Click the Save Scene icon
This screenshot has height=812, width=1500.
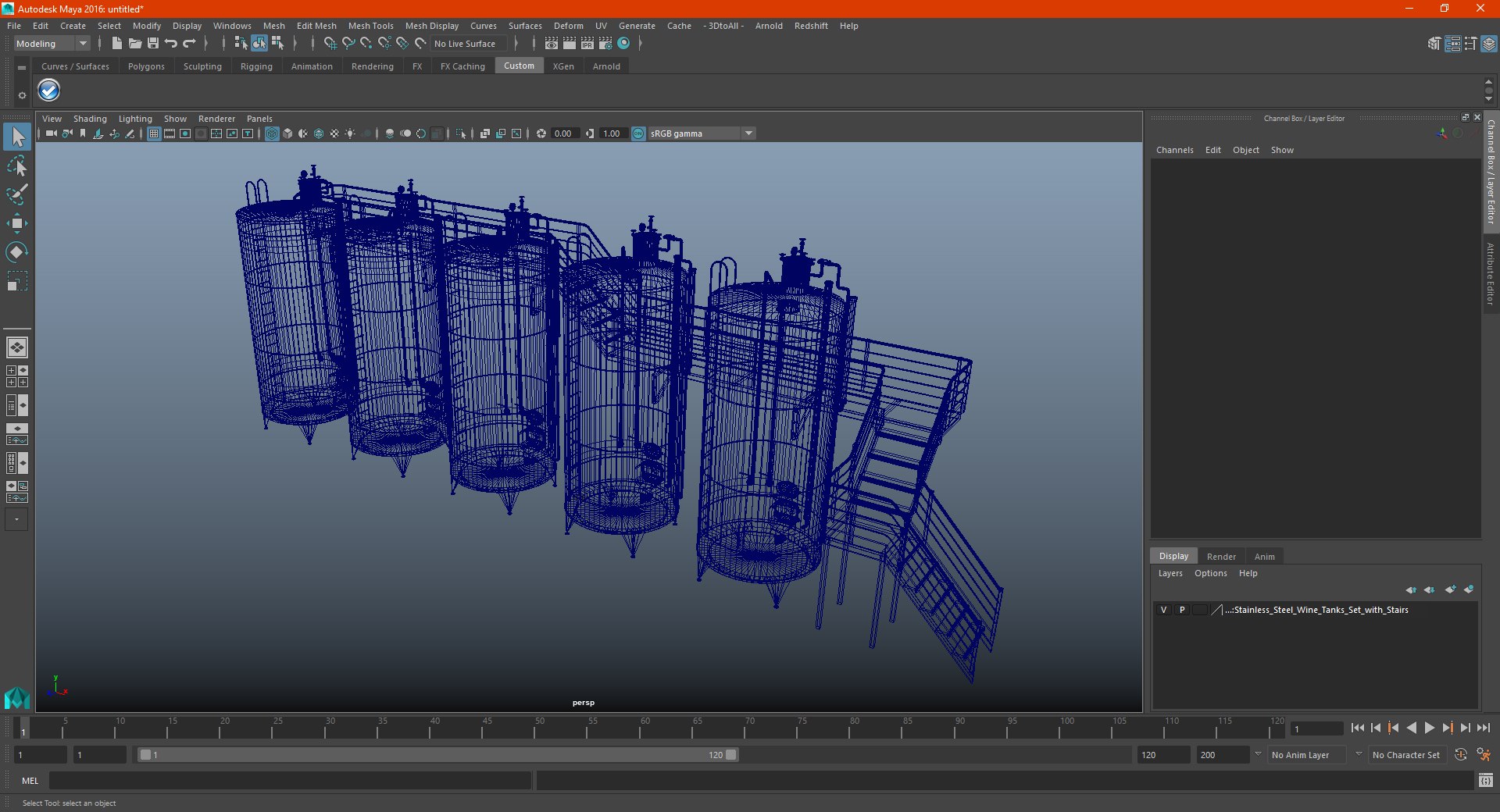[153, 44]
